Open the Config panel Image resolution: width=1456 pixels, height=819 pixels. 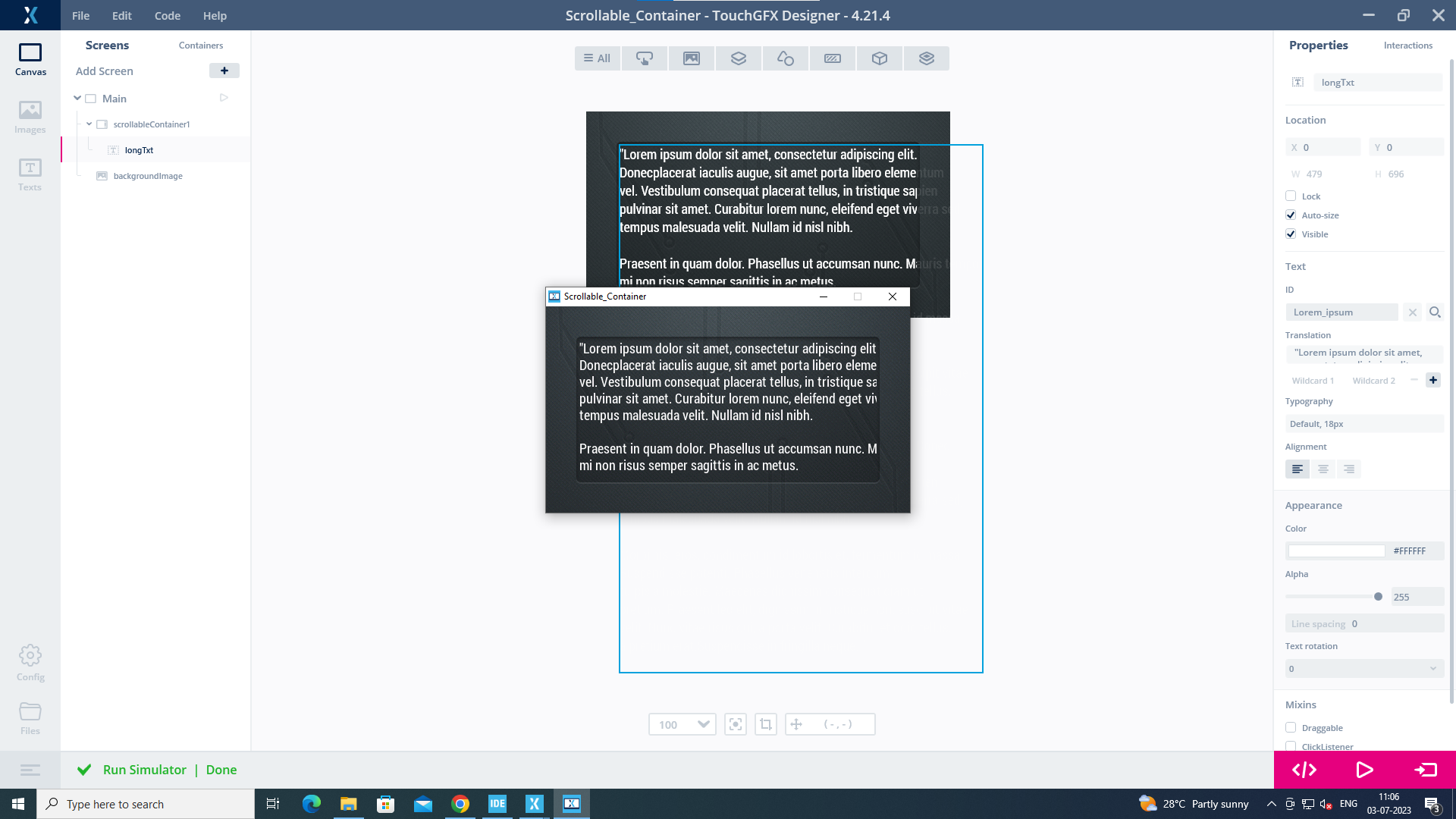pyautogui.click(x=30, y=661)
